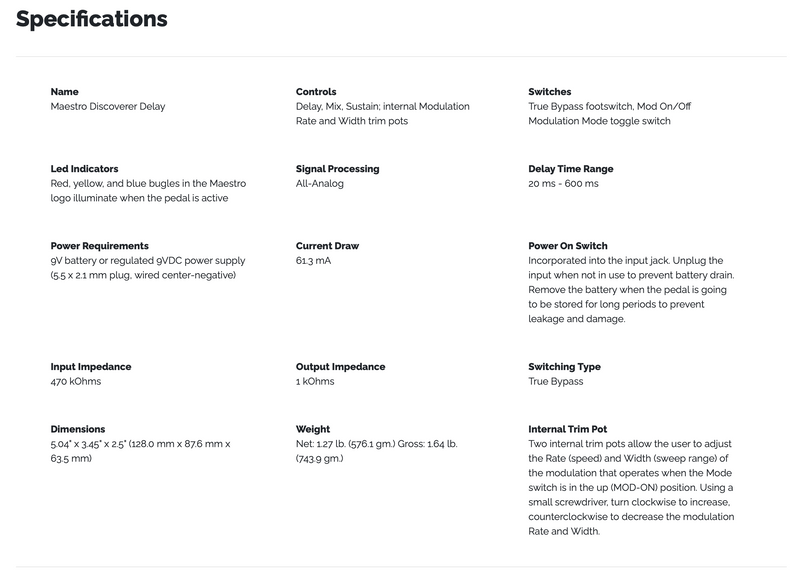The height and width of the screenshot is (570, 800).
Task: Click the Delay Time Range label
Action: (570, 169)
